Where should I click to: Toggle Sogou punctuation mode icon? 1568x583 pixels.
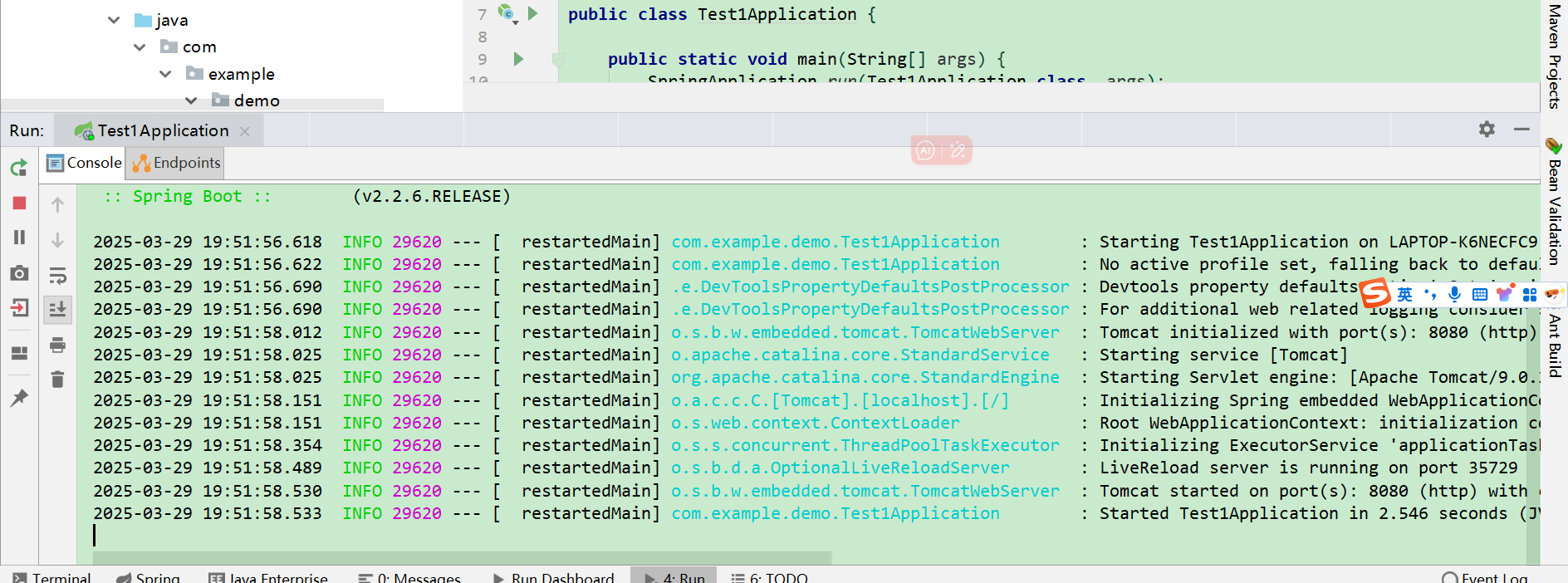(1429, 294)
